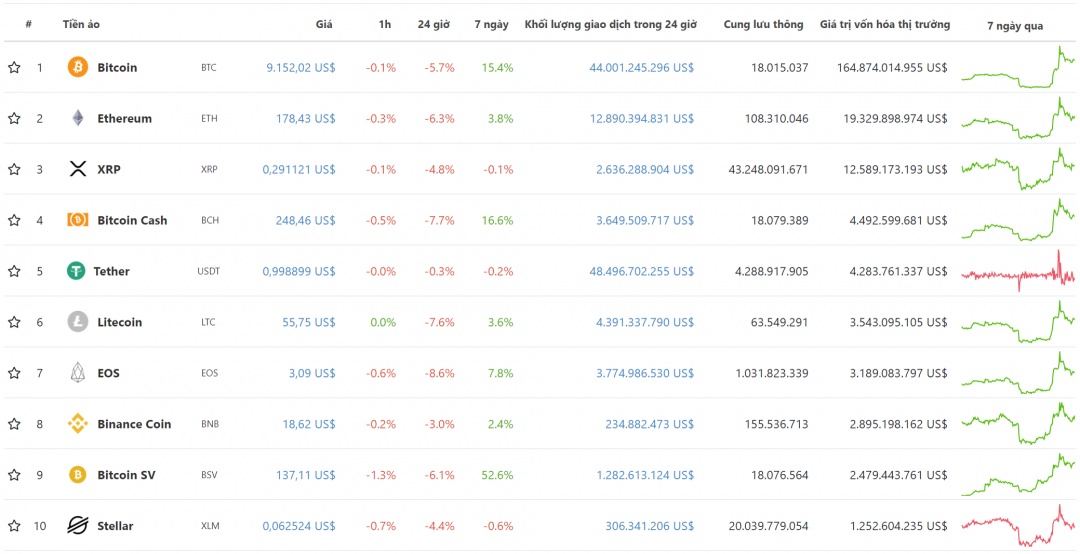This screenshot has height=554, width=1080.
Task: Sort by the # rank column header
Action: [x=28, y=24]
